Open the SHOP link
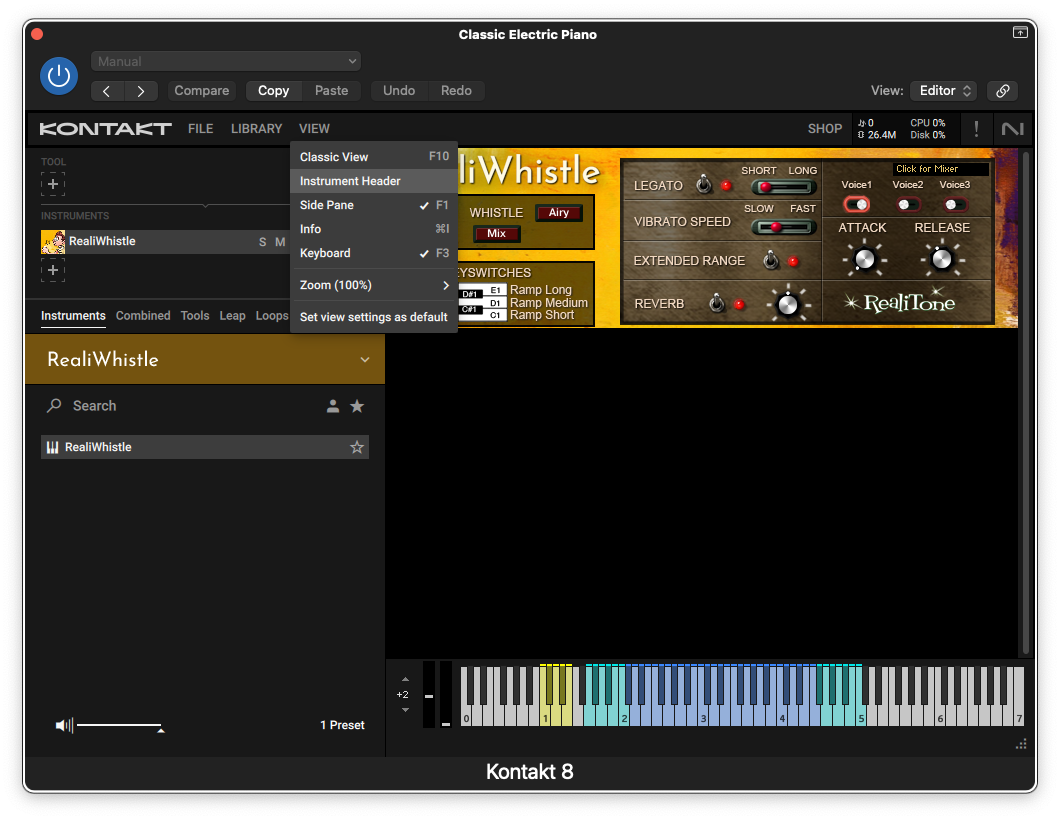The width and height of the screenshot is (1060, 820). point(825,128)
